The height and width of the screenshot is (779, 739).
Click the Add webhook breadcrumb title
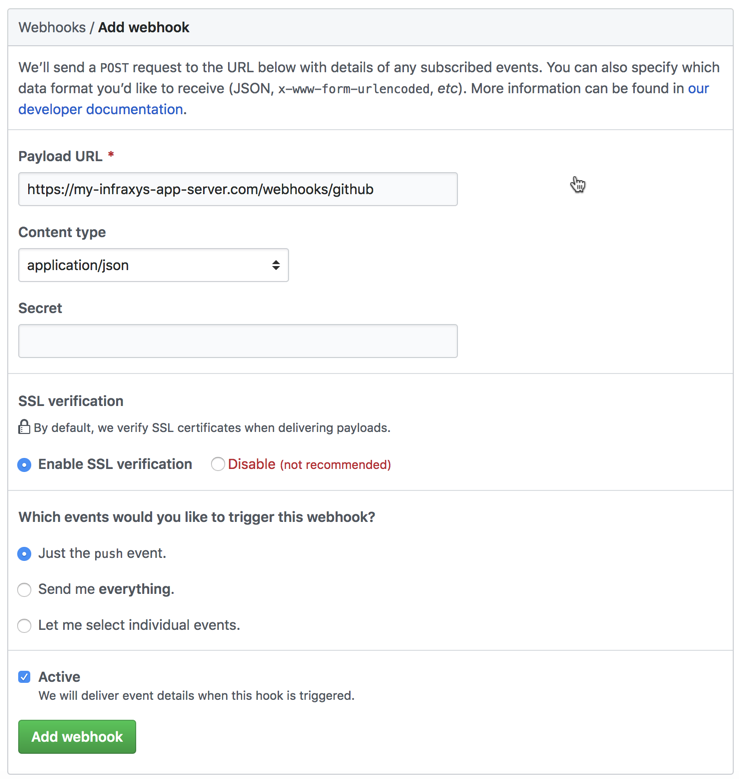pos(144,27)
